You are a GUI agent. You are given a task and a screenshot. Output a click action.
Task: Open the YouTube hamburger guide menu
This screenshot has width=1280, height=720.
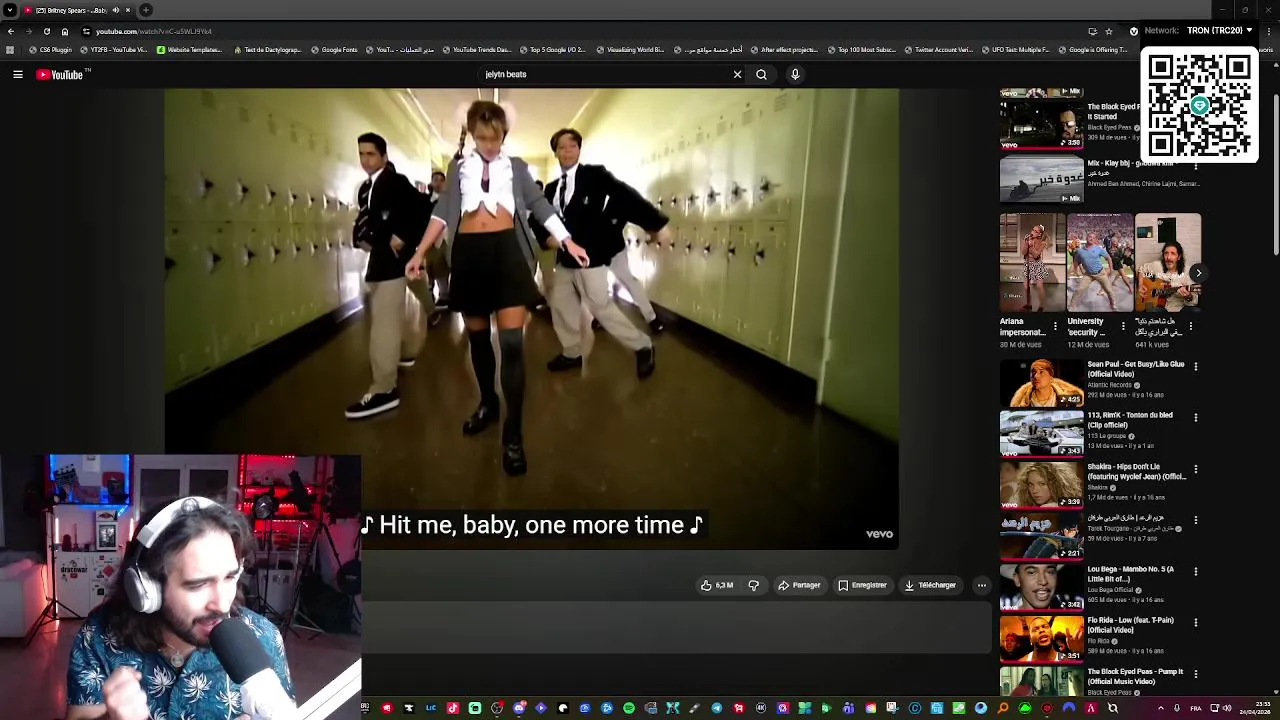[18, 74]
